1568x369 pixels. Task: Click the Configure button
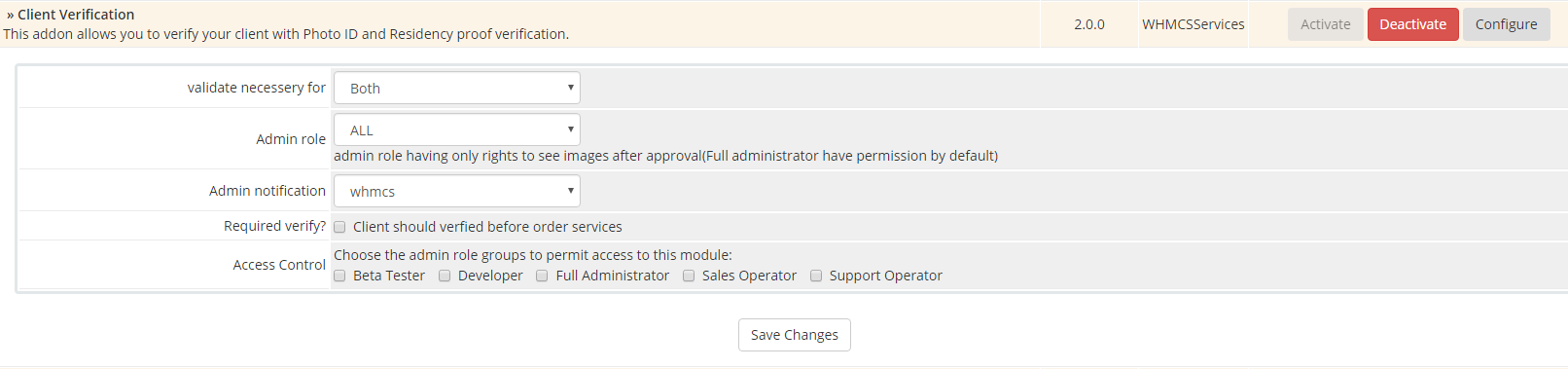[1506, 24]
